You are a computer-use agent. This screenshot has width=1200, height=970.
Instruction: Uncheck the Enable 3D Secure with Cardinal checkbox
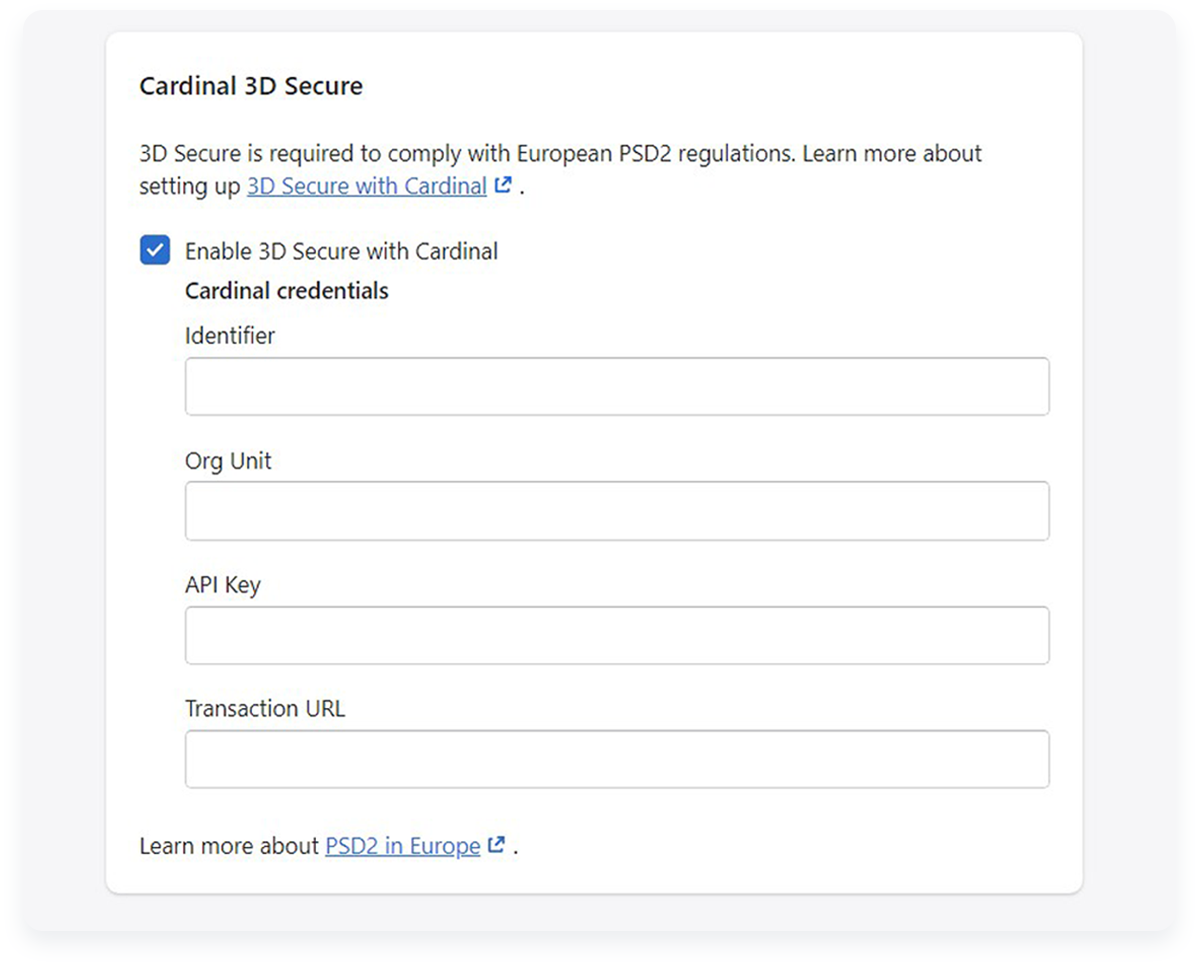click(155, 250)
